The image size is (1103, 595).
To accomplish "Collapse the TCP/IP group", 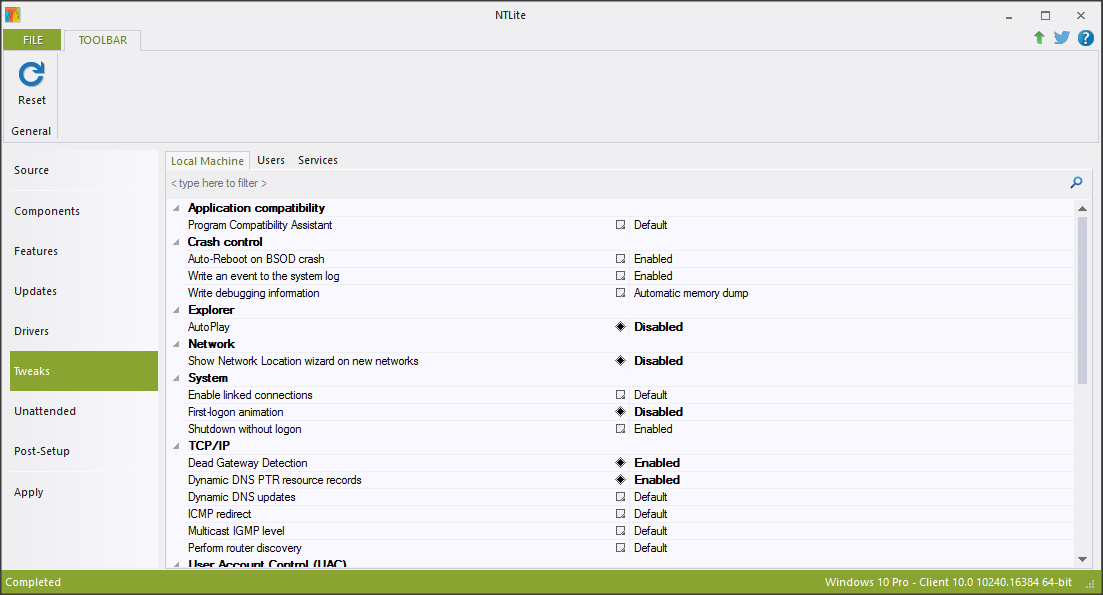I will coord(177,446).
